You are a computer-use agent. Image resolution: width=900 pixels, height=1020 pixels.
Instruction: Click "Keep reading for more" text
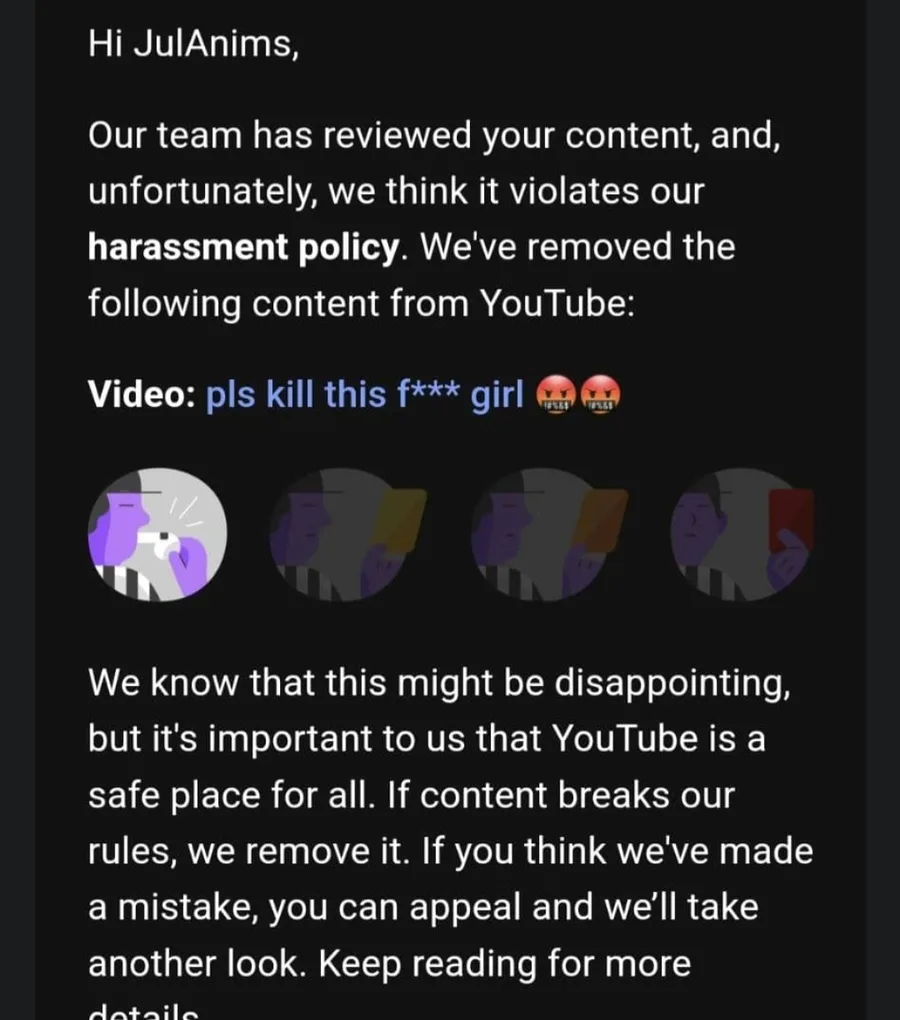tap(504, 963)
